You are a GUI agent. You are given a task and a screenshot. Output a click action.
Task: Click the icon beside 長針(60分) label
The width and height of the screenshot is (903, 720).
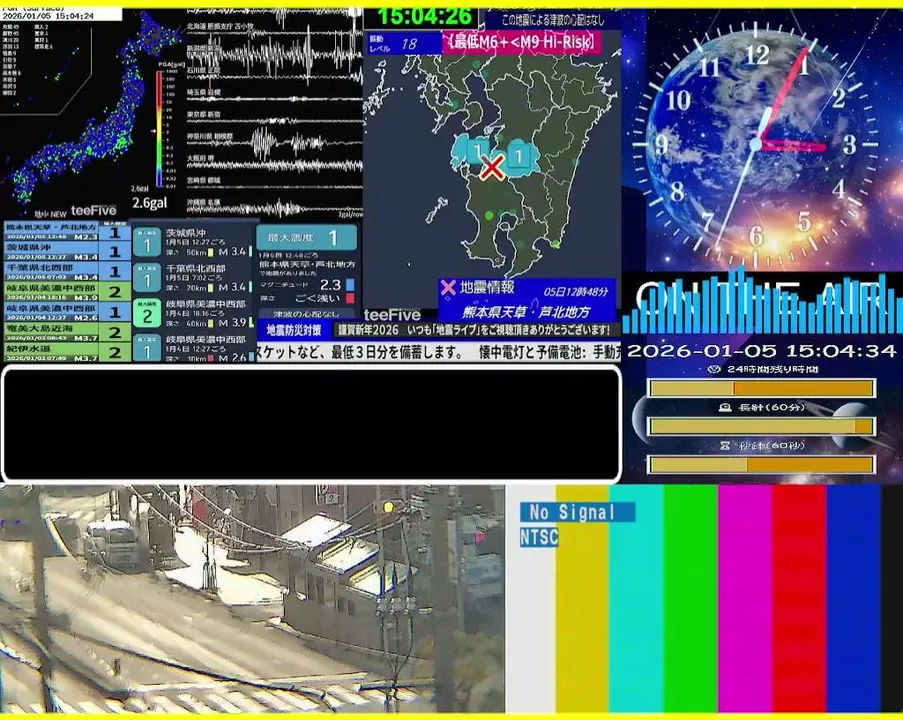[725, 407]
